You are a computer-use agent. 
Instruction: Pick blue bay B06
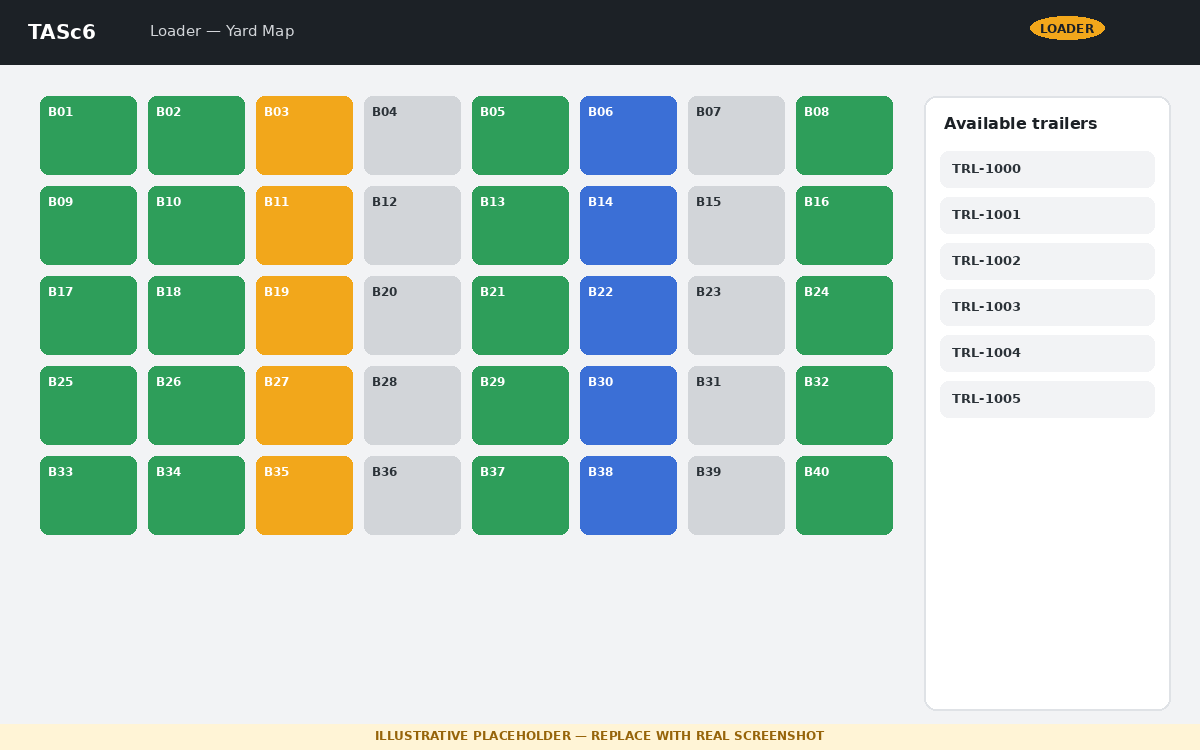[628, 136]
